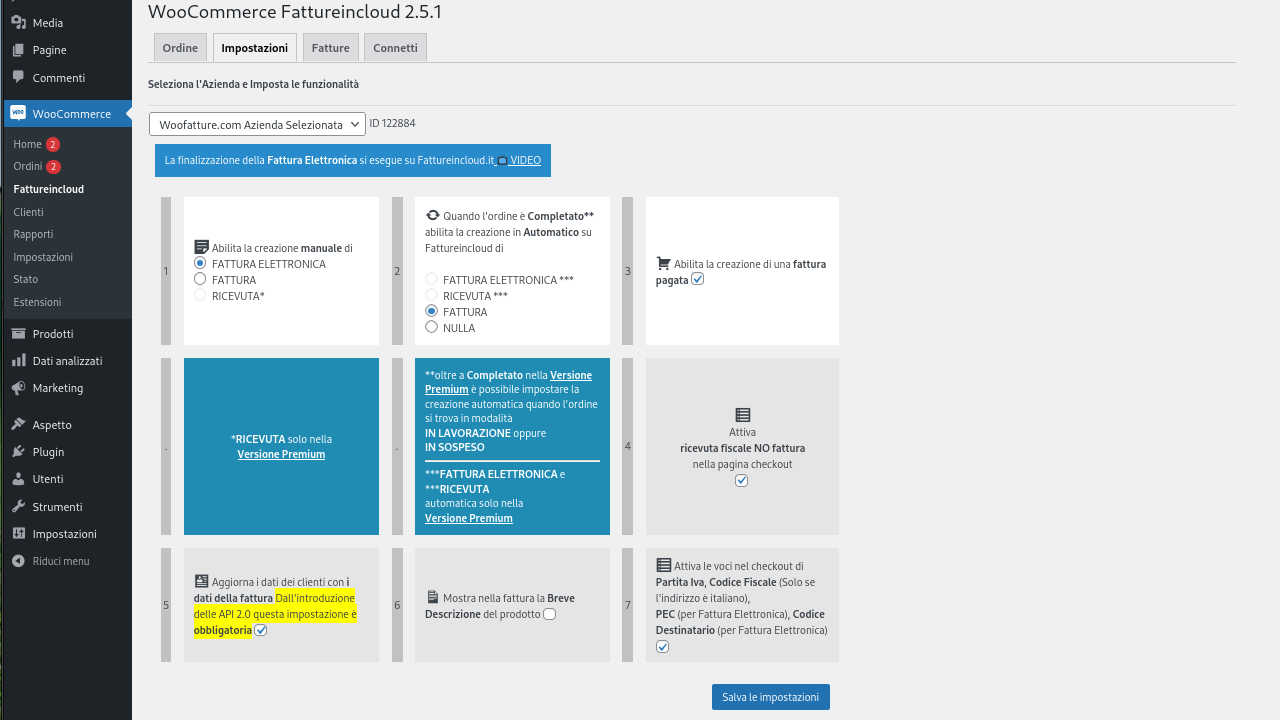Click the Riduci menu collapse arrow icon
Image resolution: width=1280 pixels, height=720 pixels.
(x=18, y=561)
